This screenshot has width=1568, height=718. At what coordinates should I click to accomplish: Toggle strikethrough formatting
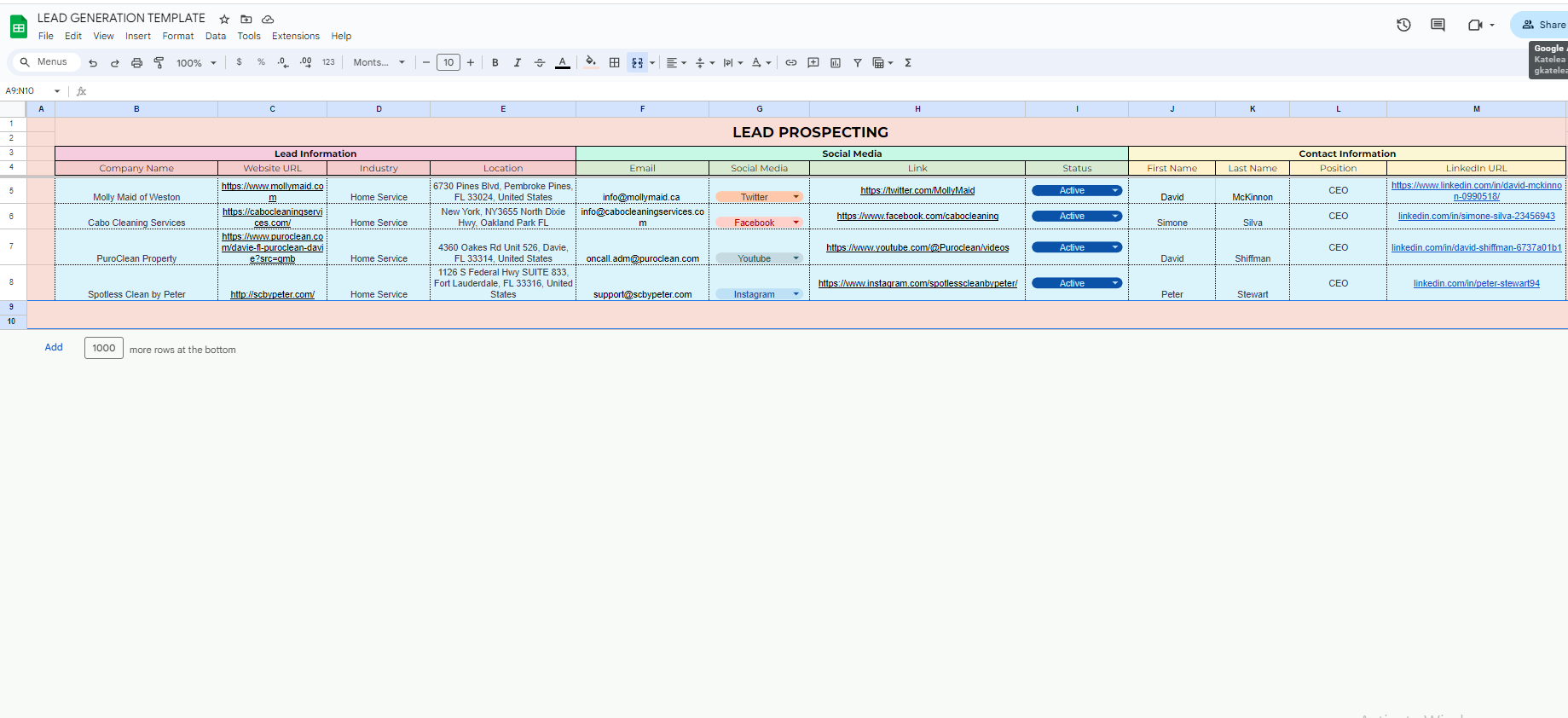point(540,62)
